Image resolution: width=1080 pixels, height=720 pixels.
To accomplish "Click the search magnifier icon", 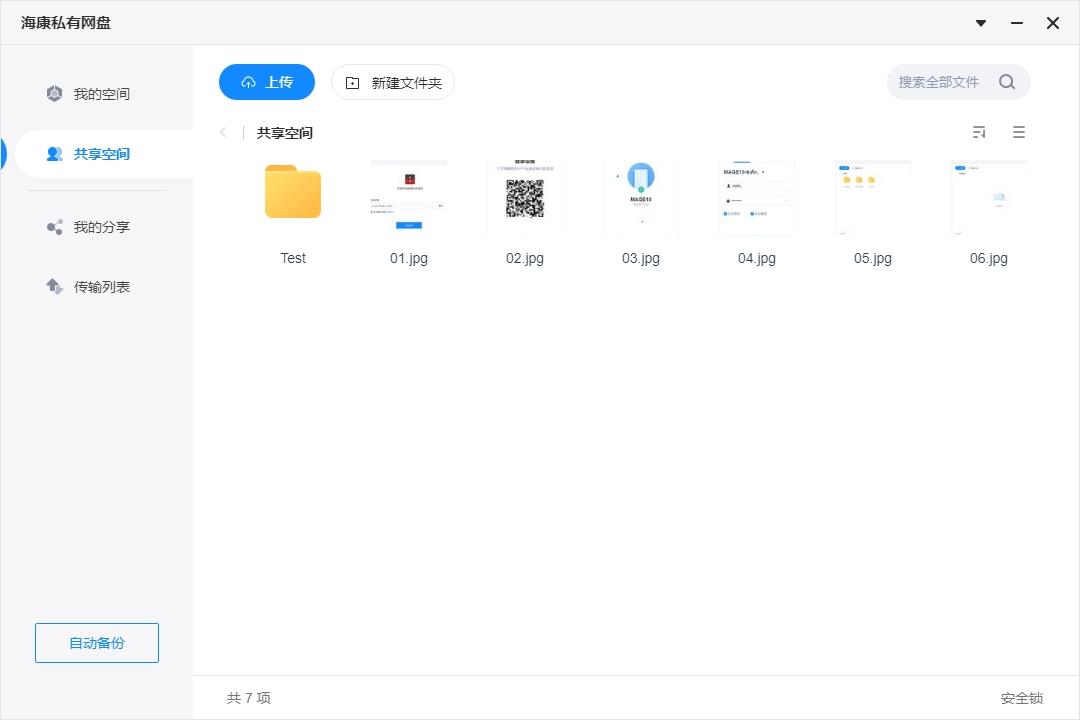I will [x=1007, y=82].
